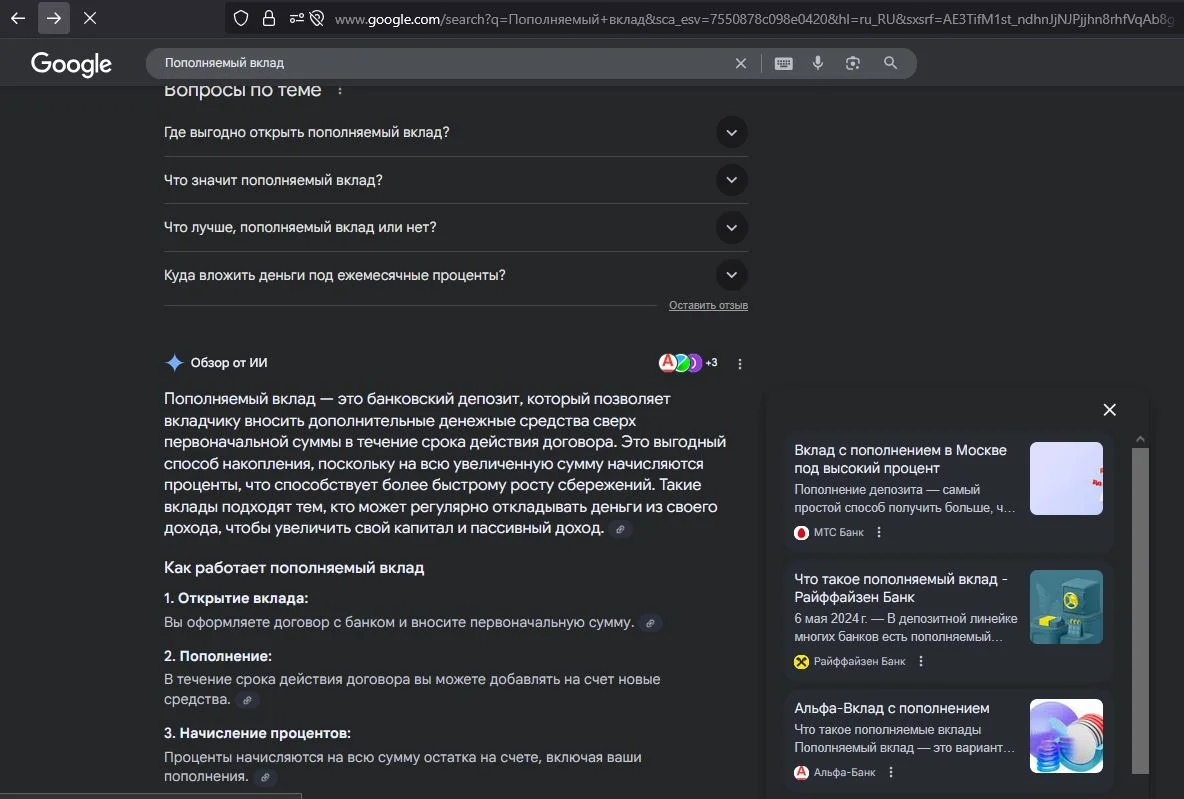This screenshot has width=1184, height=799.
Task: Clear the search box text
Action: pyautogui.click(x=741, y=63)
